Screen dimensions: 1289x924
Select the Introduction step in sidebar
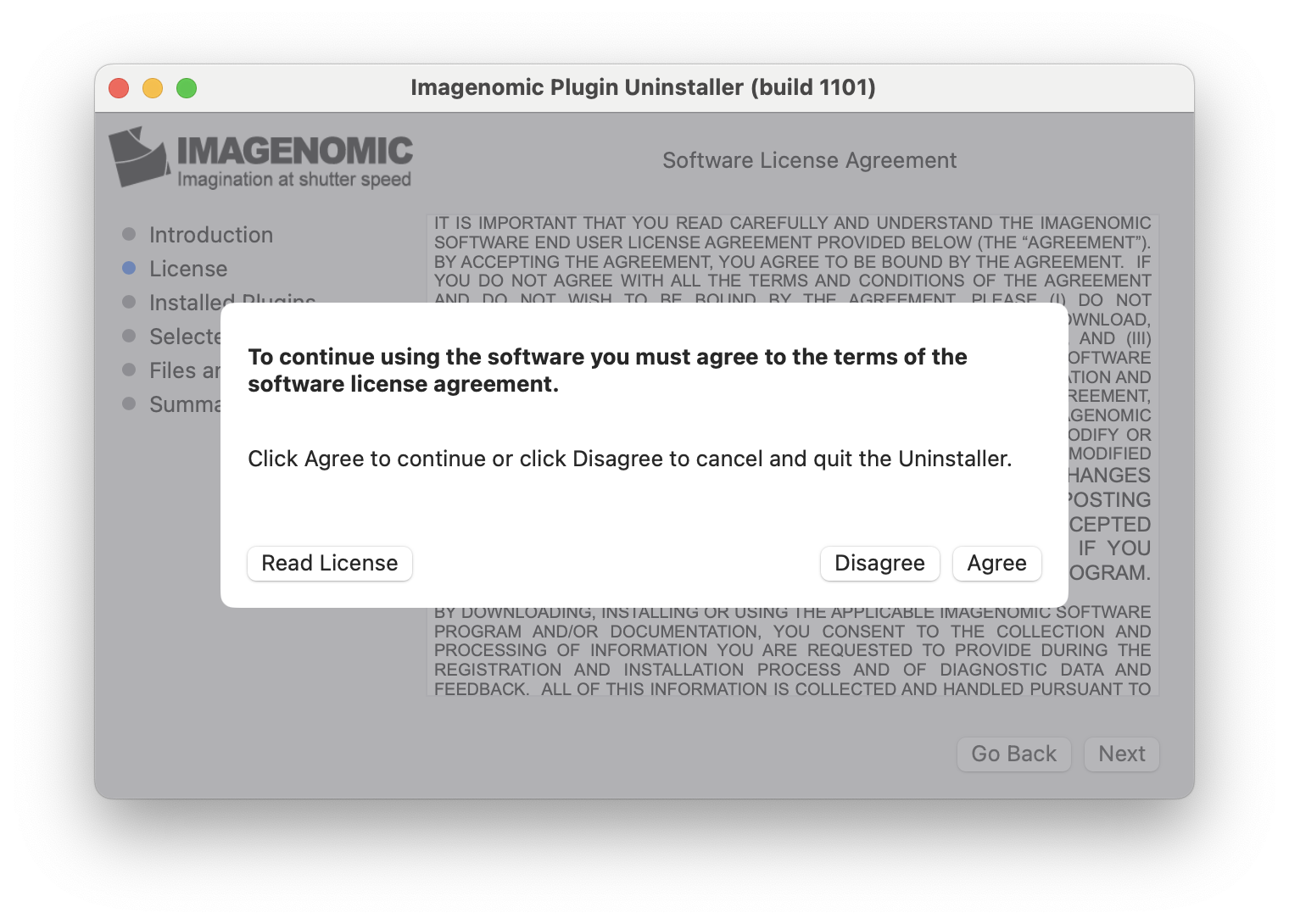(x=211, y=235)
